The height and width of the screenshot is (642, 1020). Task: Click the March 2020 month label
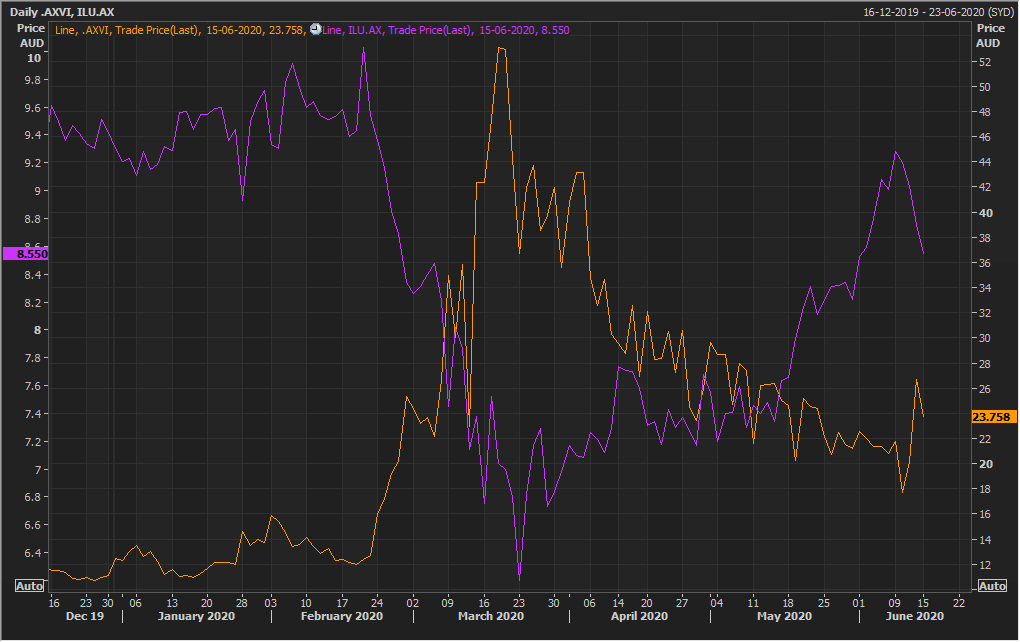pos(490,617)
